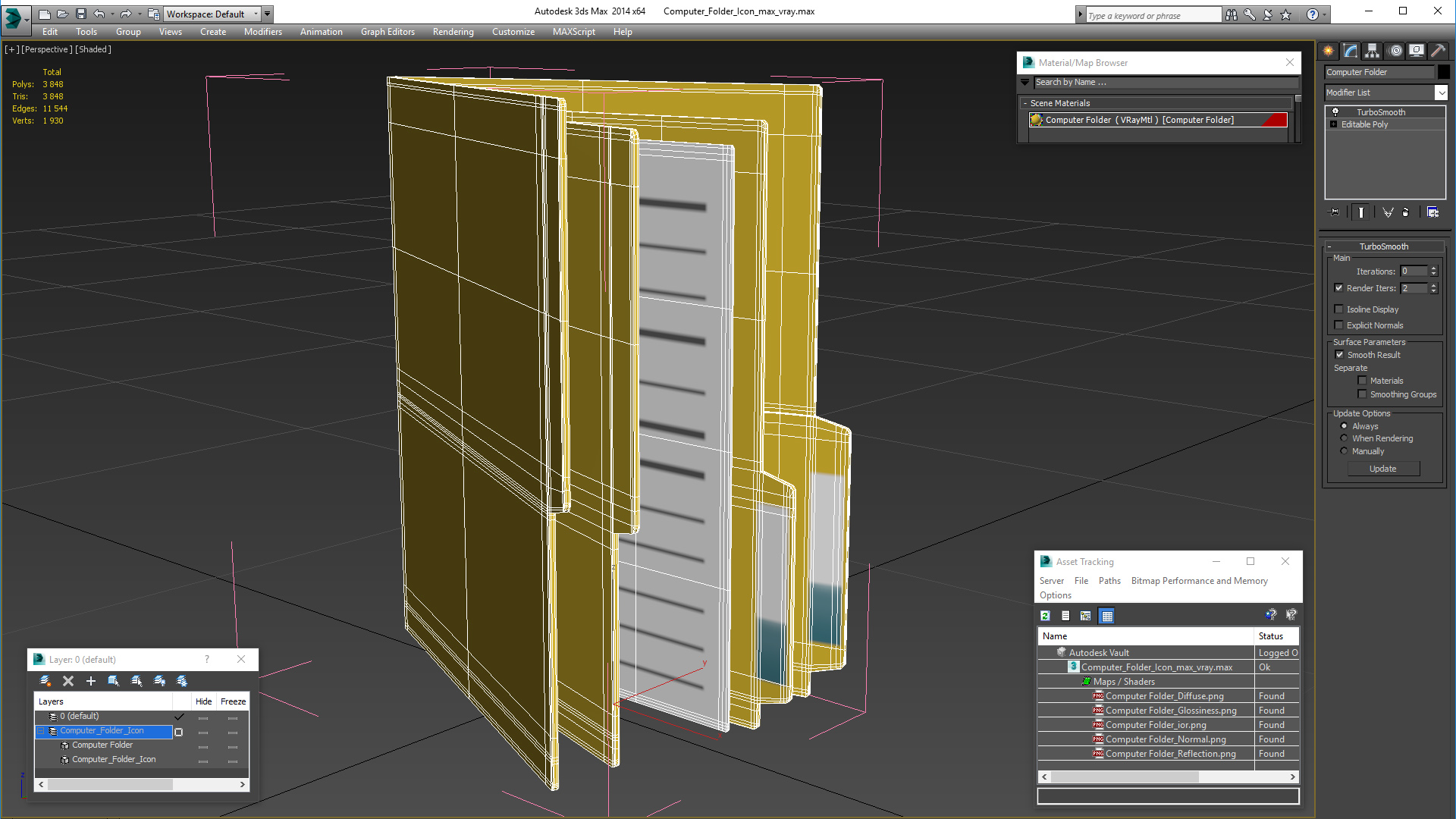
Task: Enable the Isoline Display checkbox
Action: (1339, 309)
